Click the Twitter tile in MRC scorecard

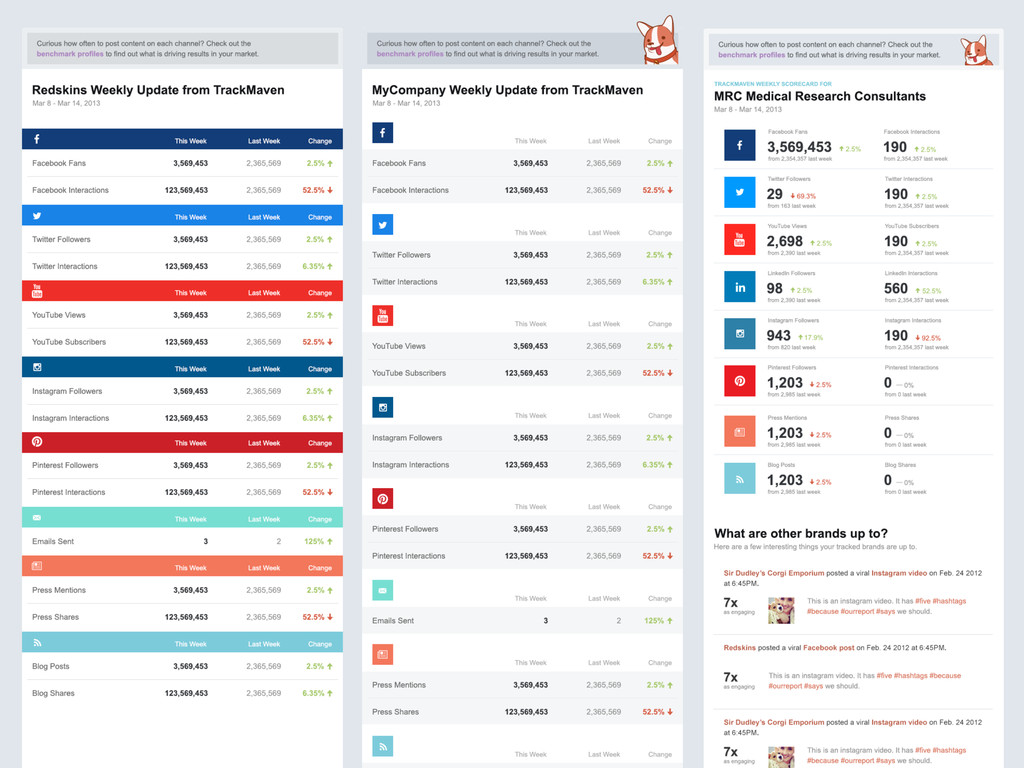point(739,192)
